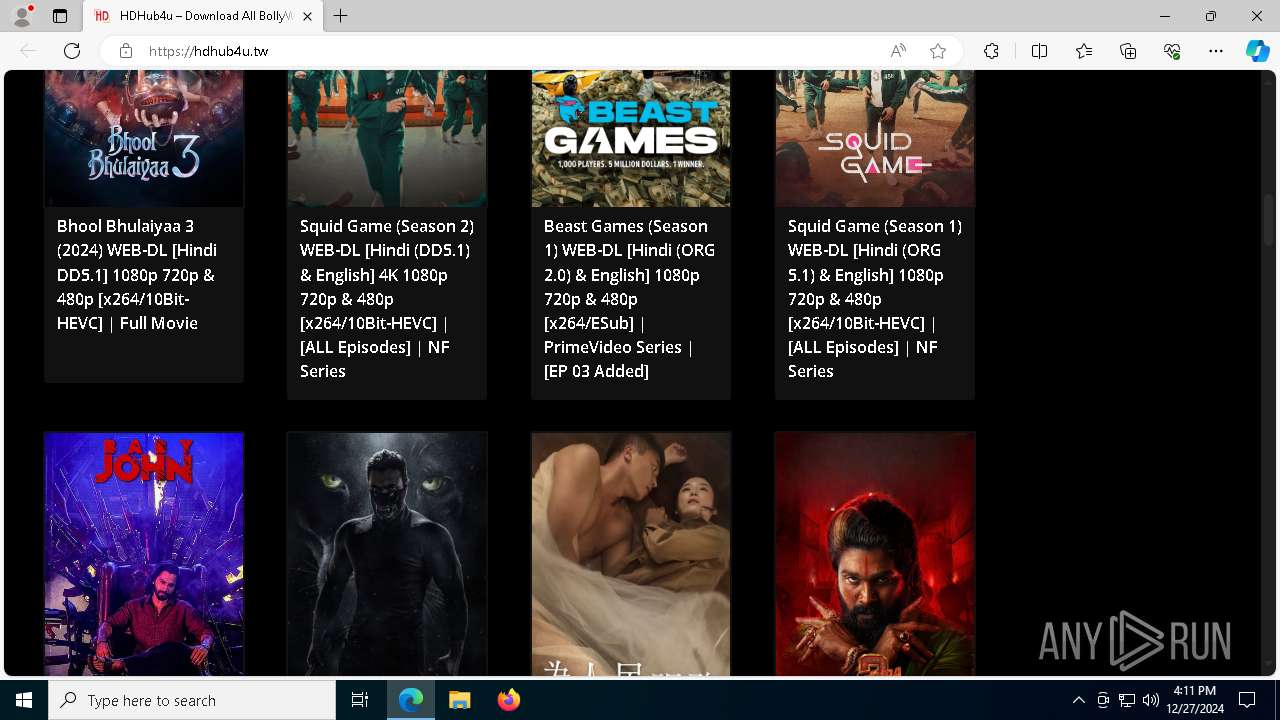Launch Copilot sidebar
The height and width of the screenshot is (720, 1280).
[1258, 51]
